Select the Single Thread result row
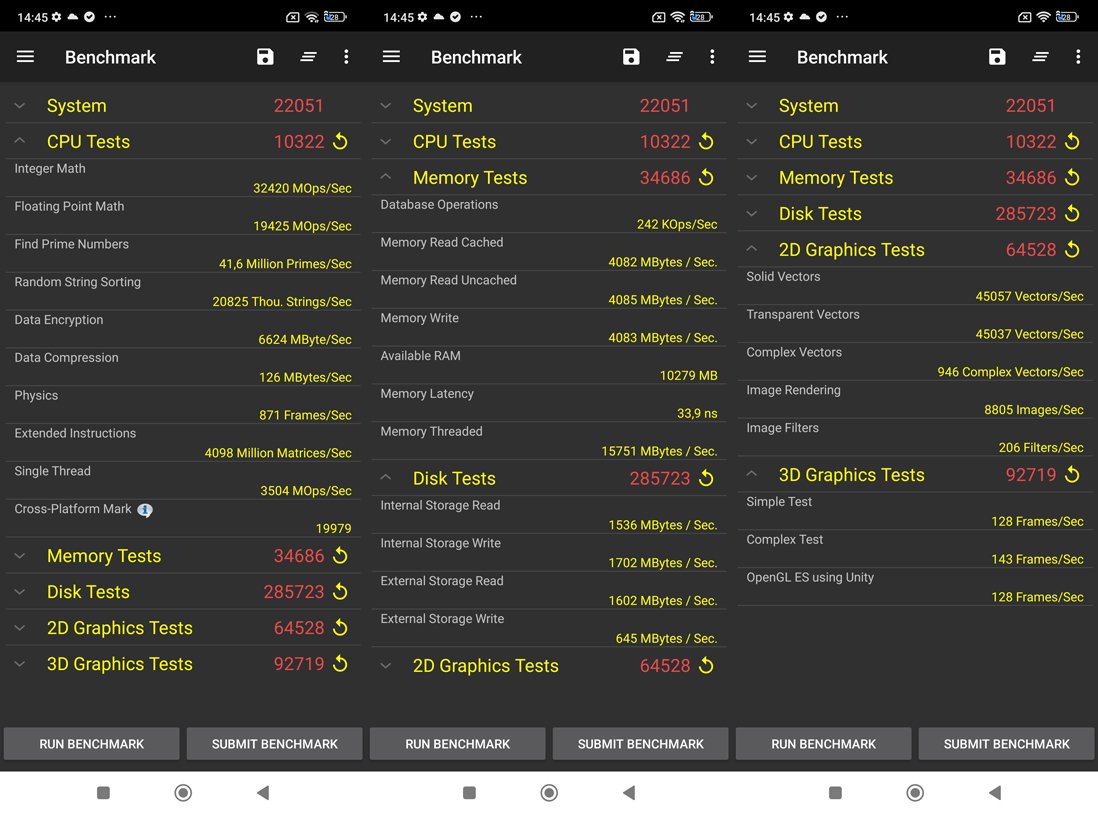The image size is (1098, 814). pyautogui.click(x=183, y=481)
